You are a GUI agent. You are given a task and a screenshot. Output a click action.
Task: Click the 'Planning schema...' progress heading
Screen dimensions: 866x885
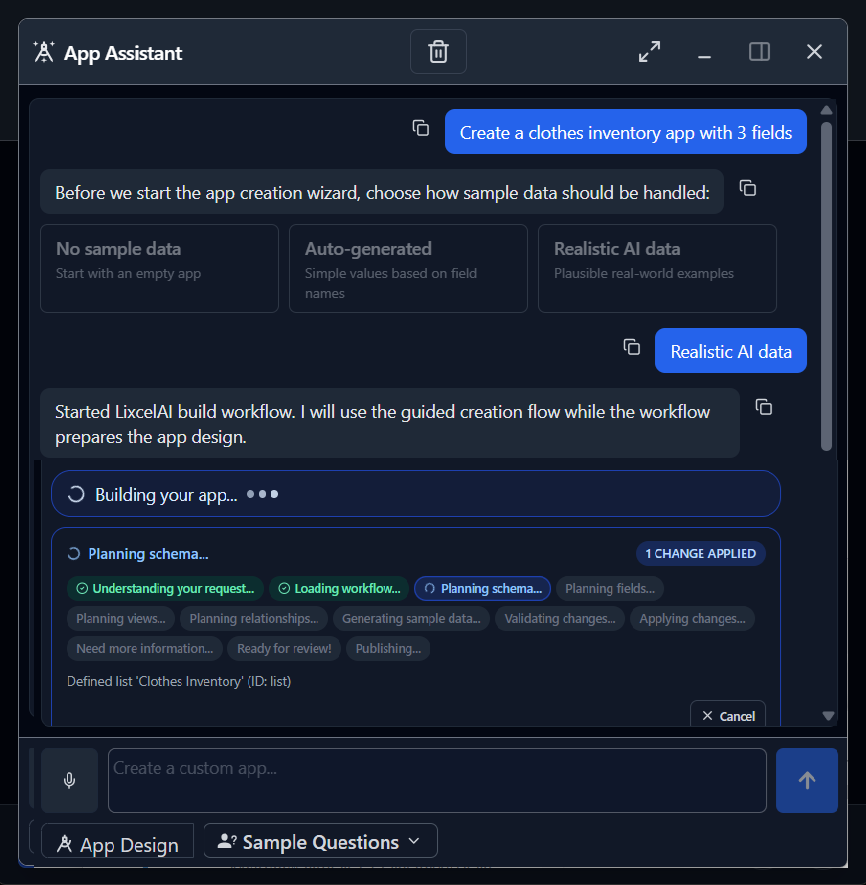click(148, 554)
